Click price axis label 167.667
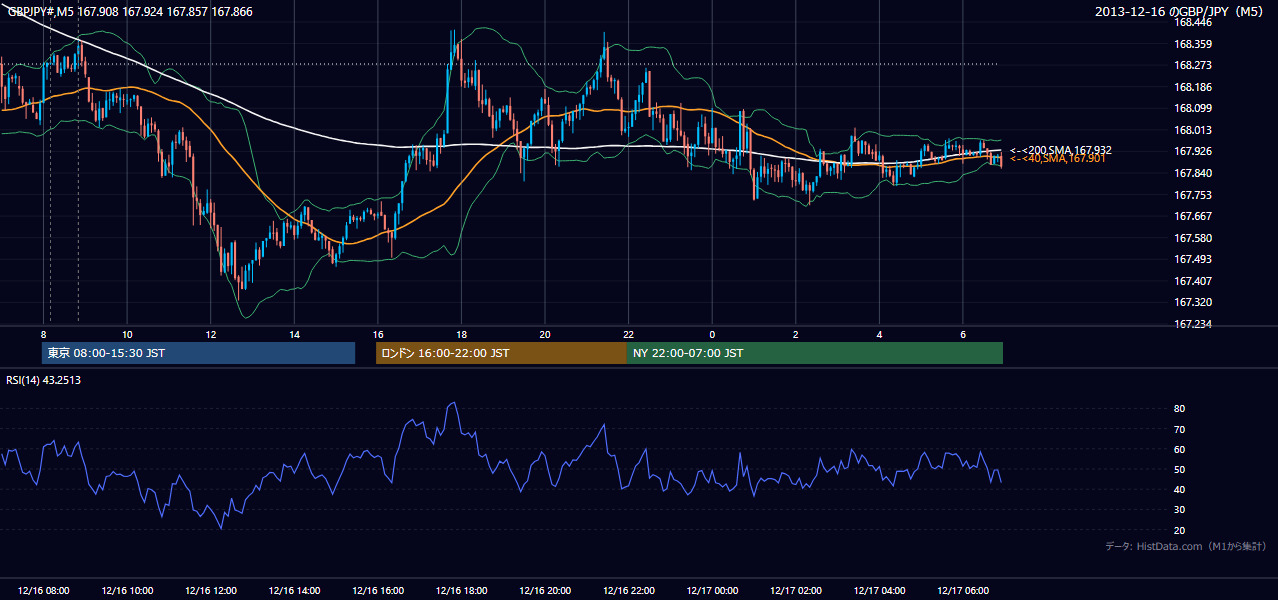The height and width of the screenshot is (600, 1278). [x=1193, y=216]
